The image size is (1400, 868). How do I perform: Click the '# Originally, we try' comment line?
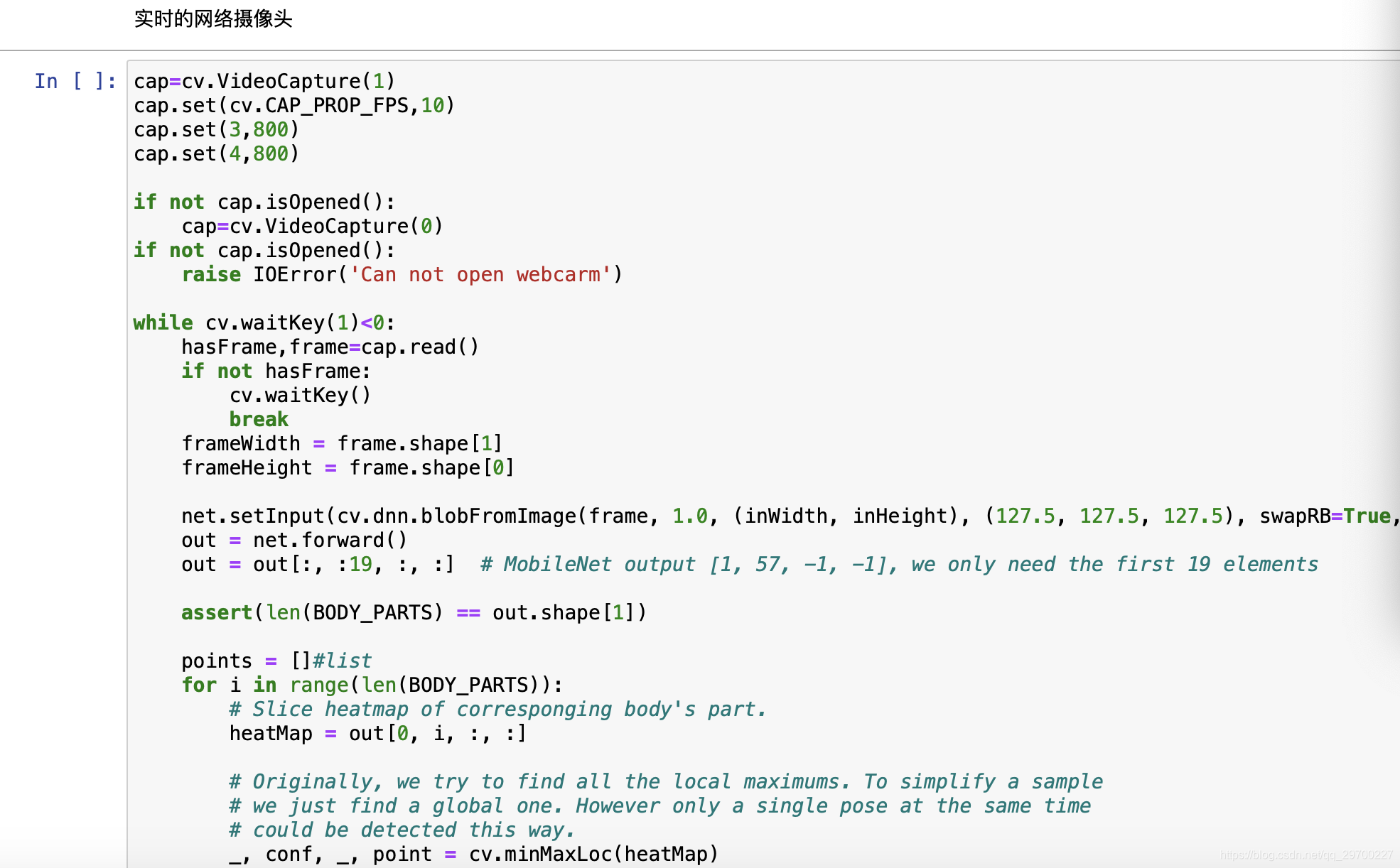(x=666, y=781)
